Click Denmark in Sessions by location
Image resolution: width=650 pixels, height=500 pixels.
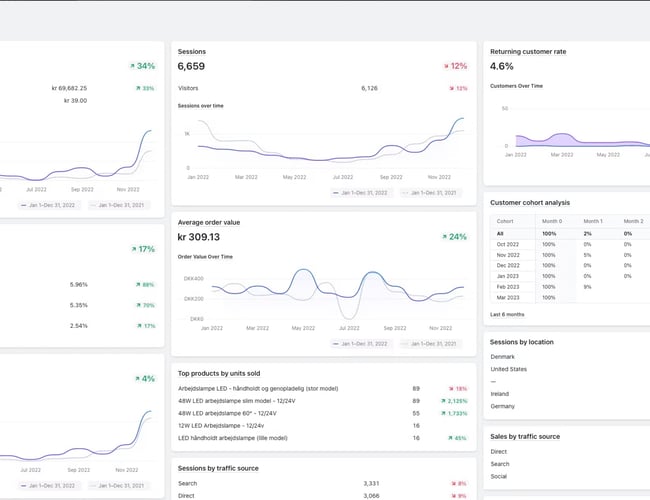[502, 357]
